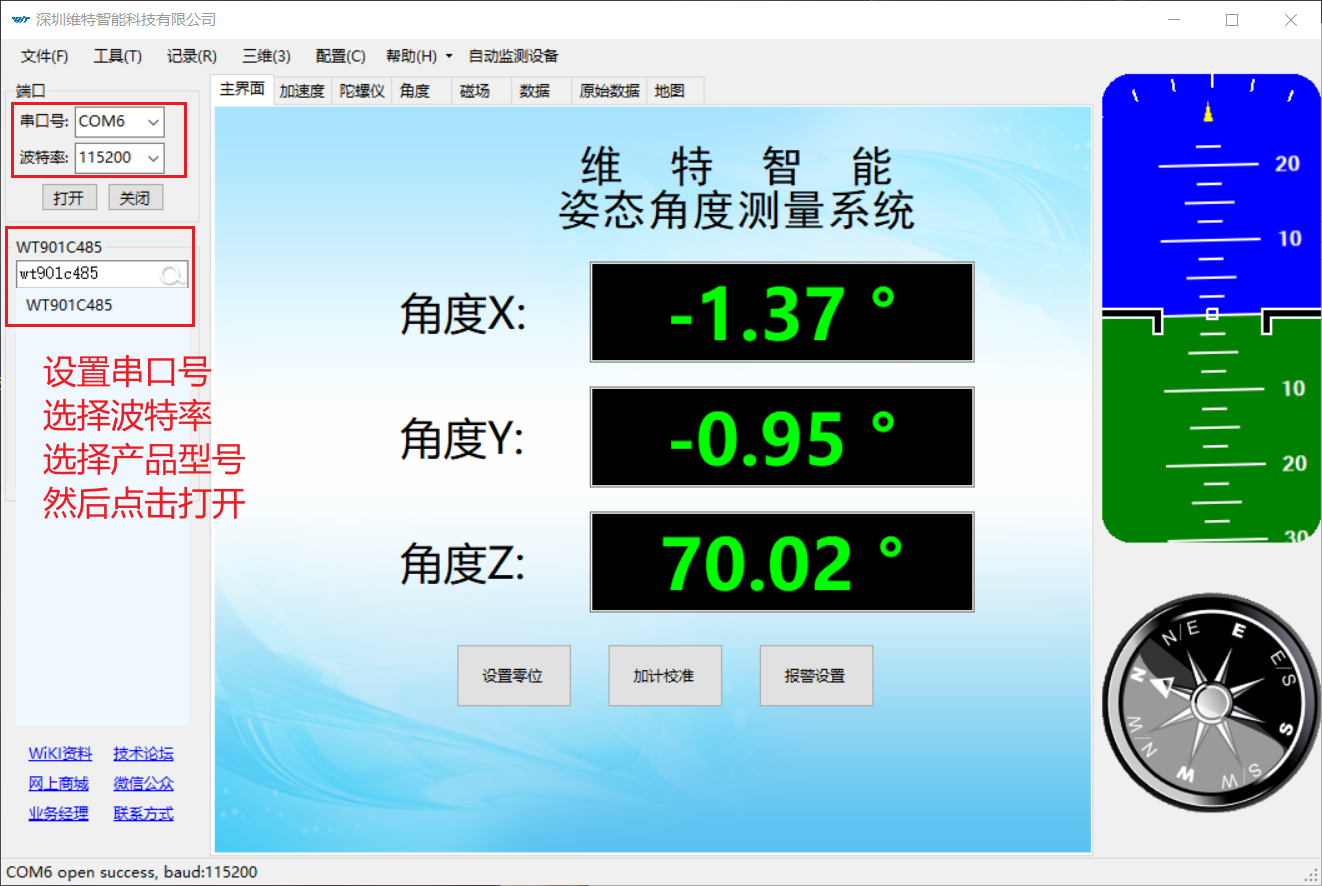Open the WiKI资料 link
Image resolution: width=1322 pixels, height=886 pixels.
click(x=60, y=754)
